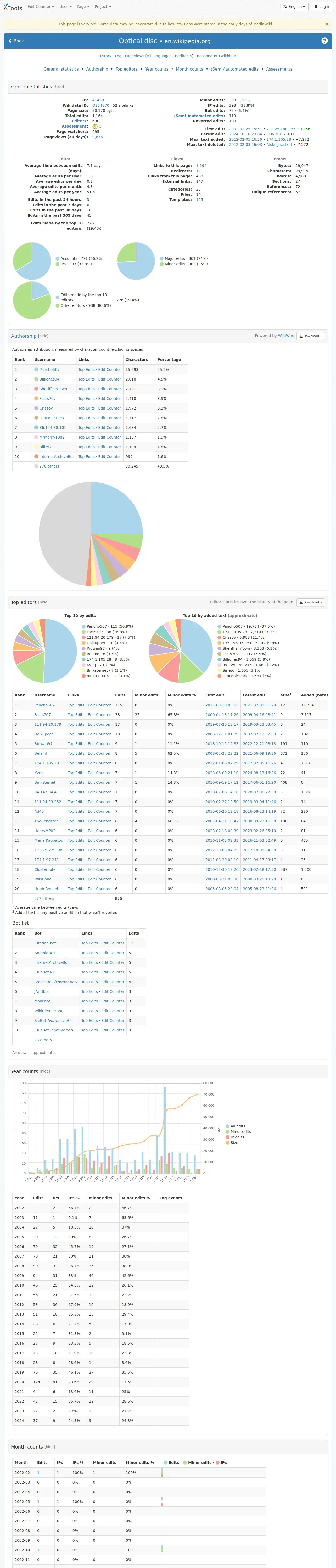Open the User menu in navbar

pyautogui.click(x=65, y=7)
